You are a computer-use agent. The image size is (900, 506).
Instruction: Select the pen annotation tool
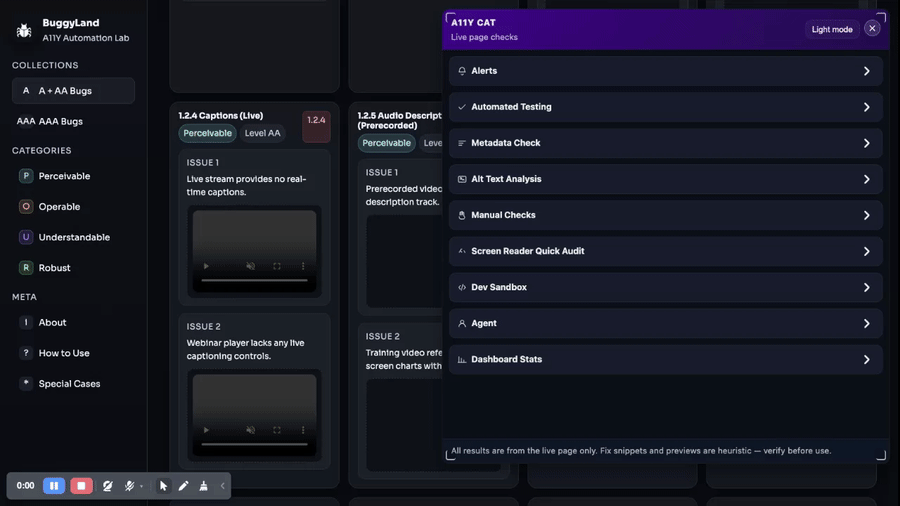point(183,486)
